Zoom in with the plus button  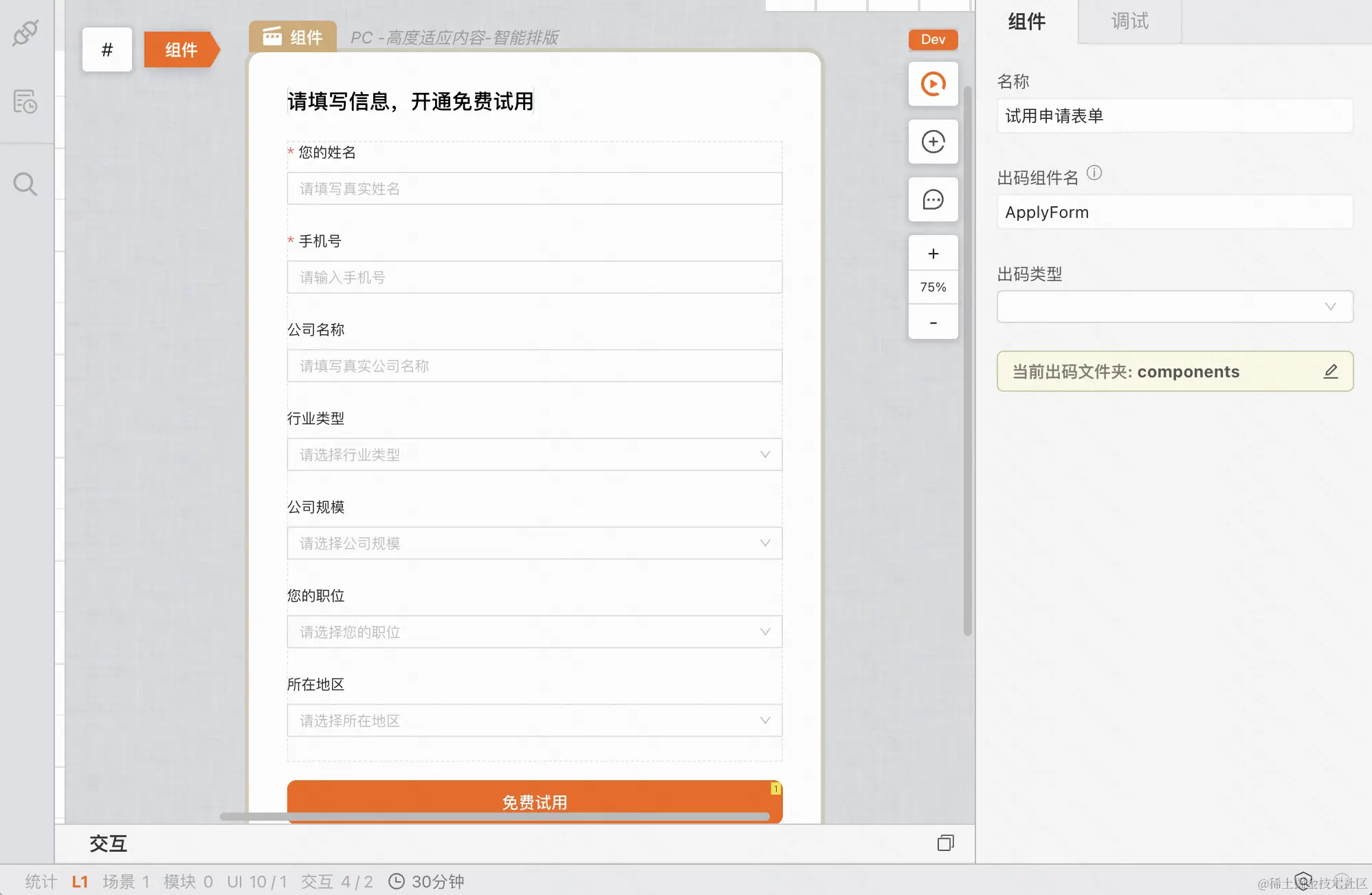click(x=933, y=254)
